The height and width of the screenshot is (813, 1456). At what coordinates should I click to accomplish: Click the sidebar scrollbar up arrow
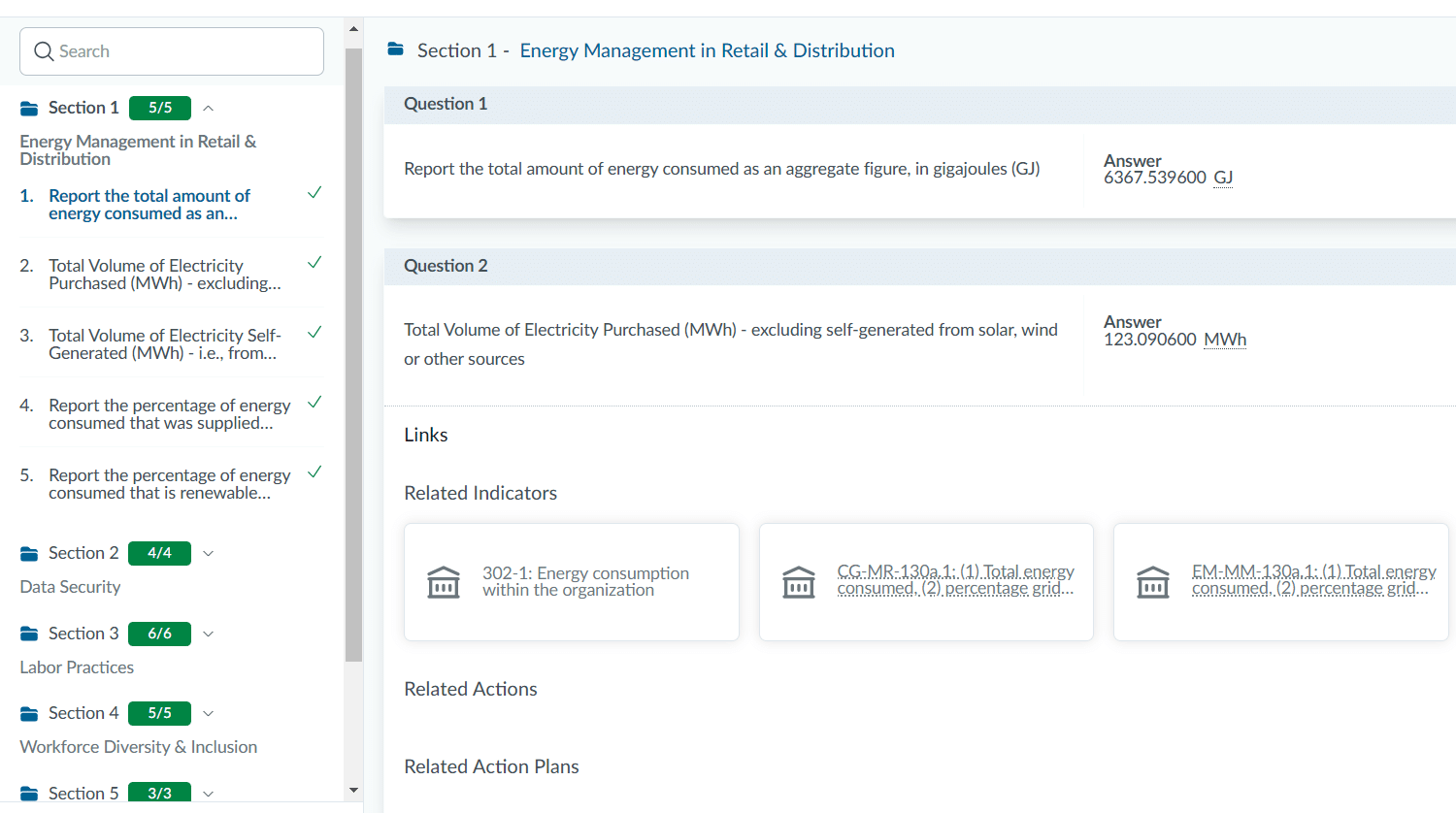353,29
